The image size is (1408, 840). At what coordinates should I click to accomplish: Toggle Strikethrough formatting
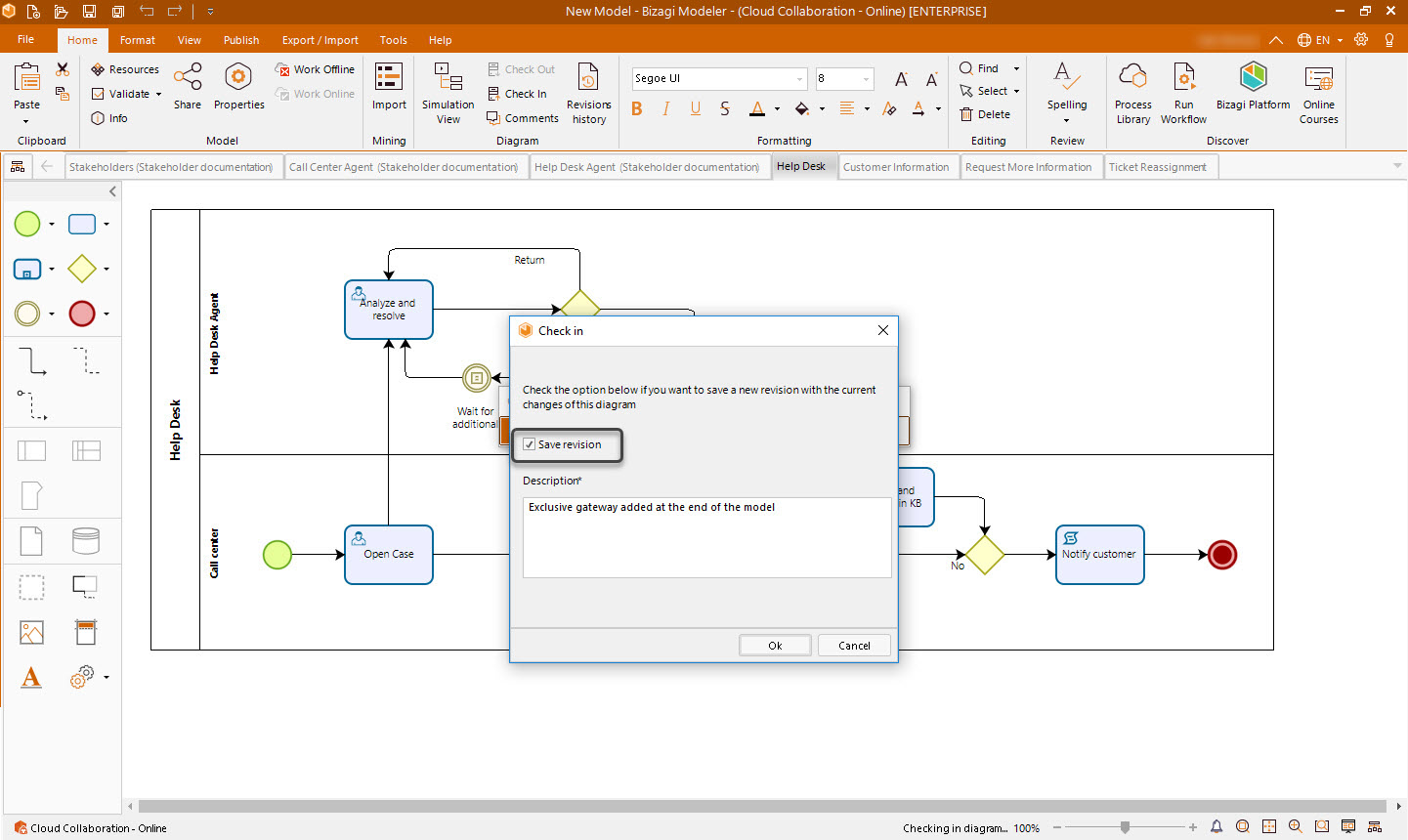pyautogui.click(x=725, y=108)
